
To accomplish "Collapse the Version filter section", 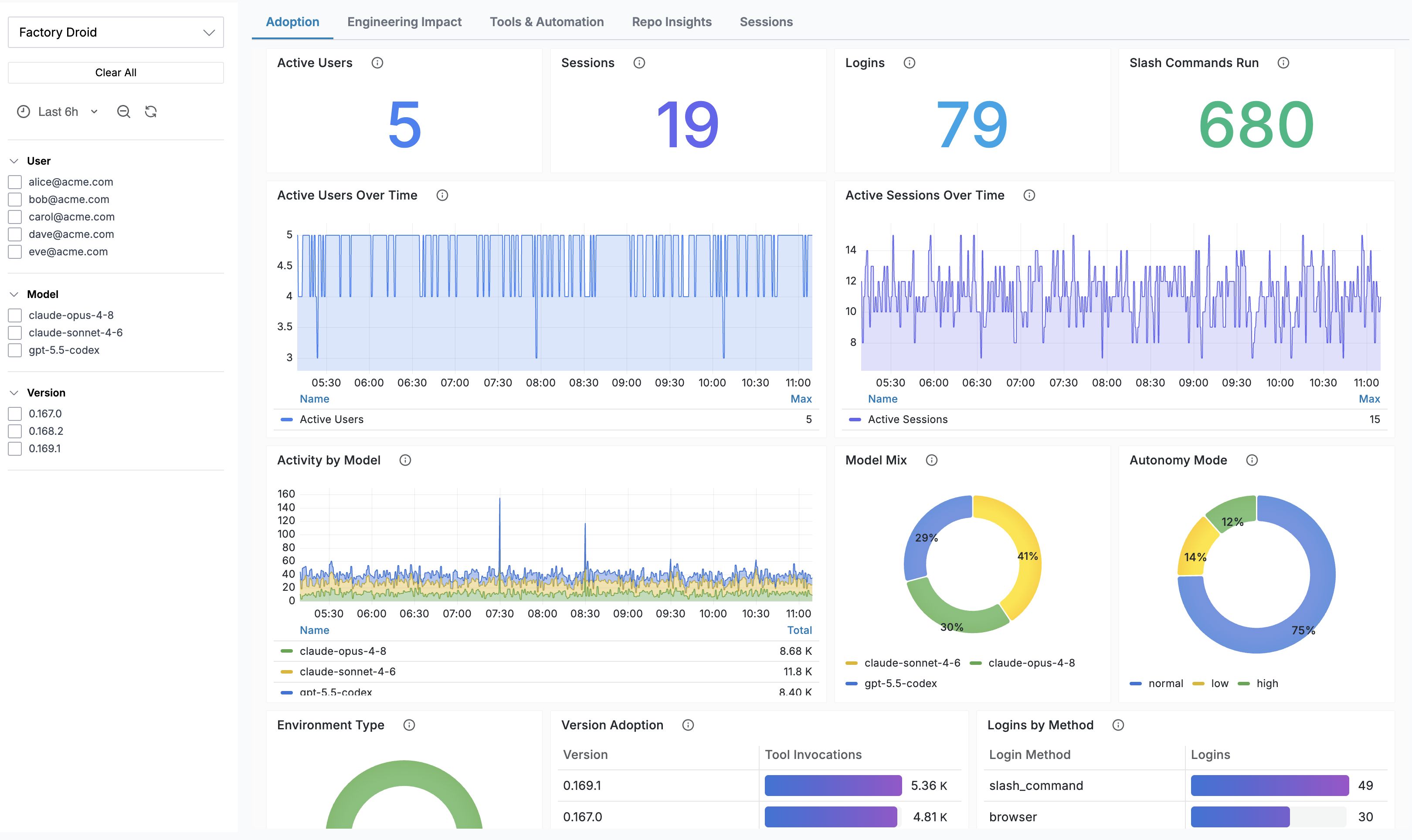I will 14,393.
